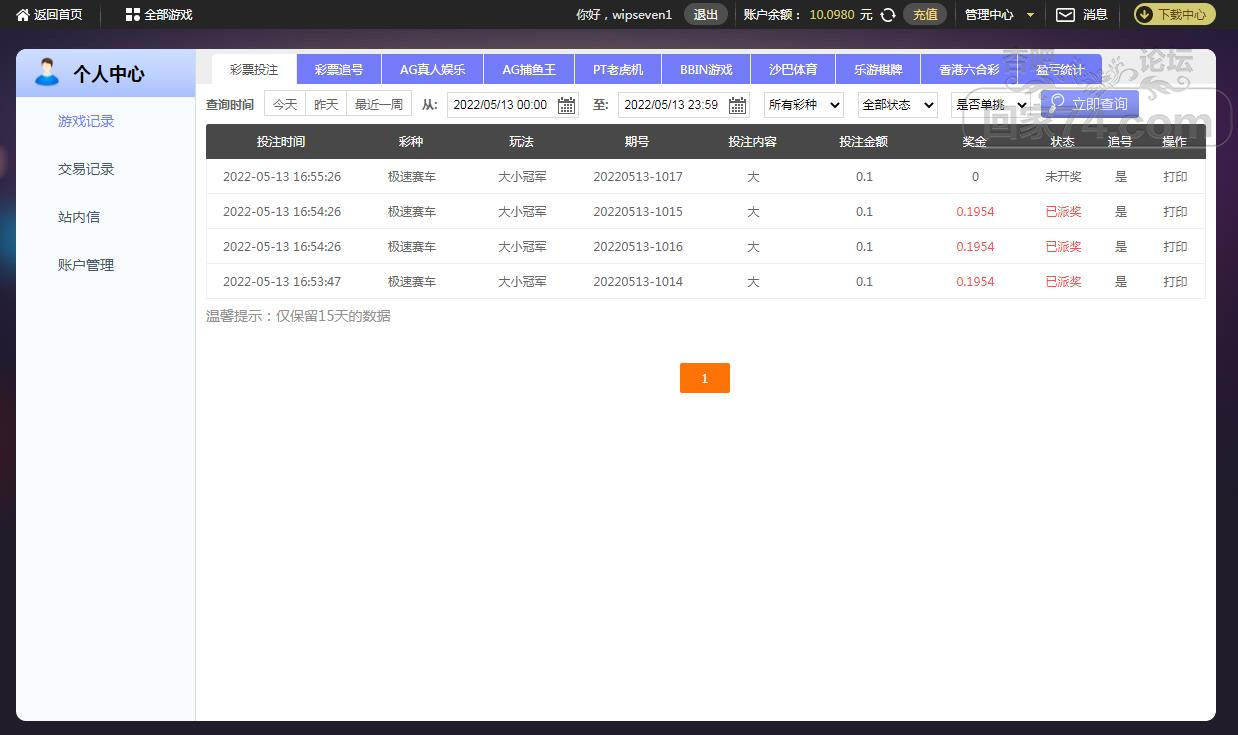1238x735 pixels.
Task: Expand the 所有彩种 dropdown
Action: (x=804, y=105)
